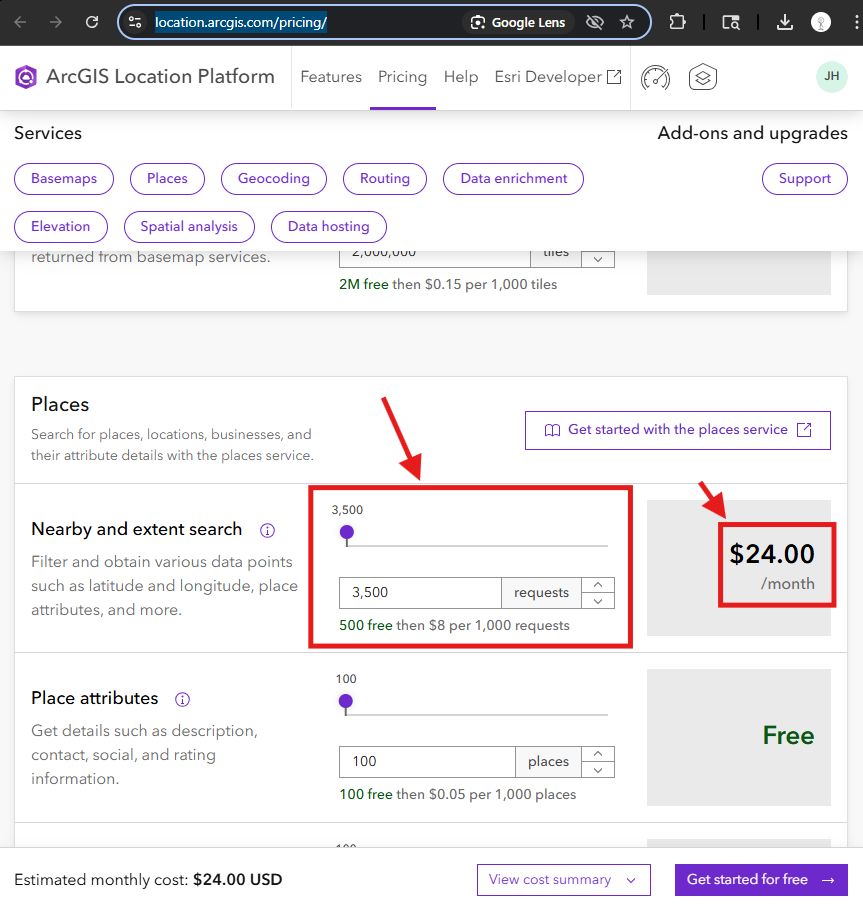Click the ArcGIS Location Platform logo
The width and height of the screenshot is (863, 907).
pos(145,77)
